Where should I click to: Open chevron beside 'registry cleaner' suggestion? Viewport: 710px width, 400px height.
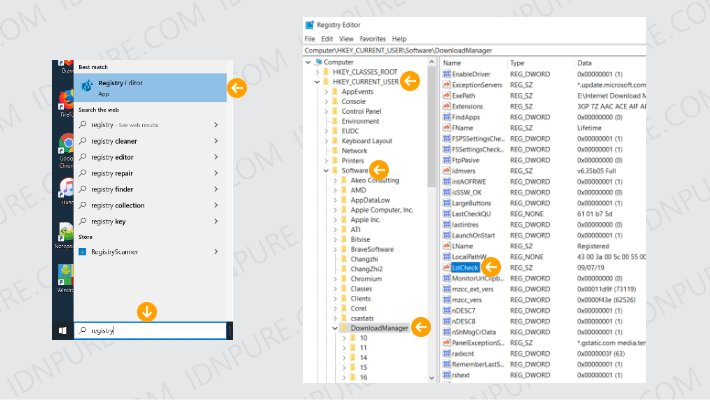pyautogui.click(x=216, y=141)
